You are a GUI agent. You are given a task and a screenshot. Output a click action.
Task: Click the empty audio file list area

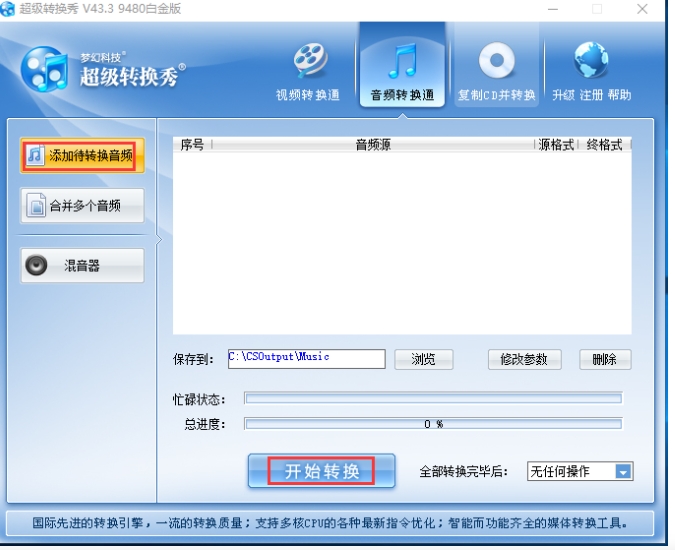(x=402, y=243)
